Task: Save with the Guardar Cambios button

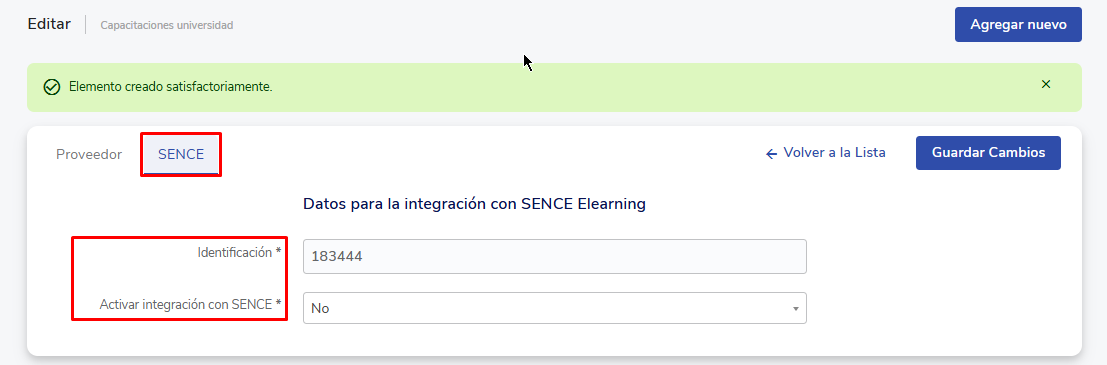Action: coord(988,153)
